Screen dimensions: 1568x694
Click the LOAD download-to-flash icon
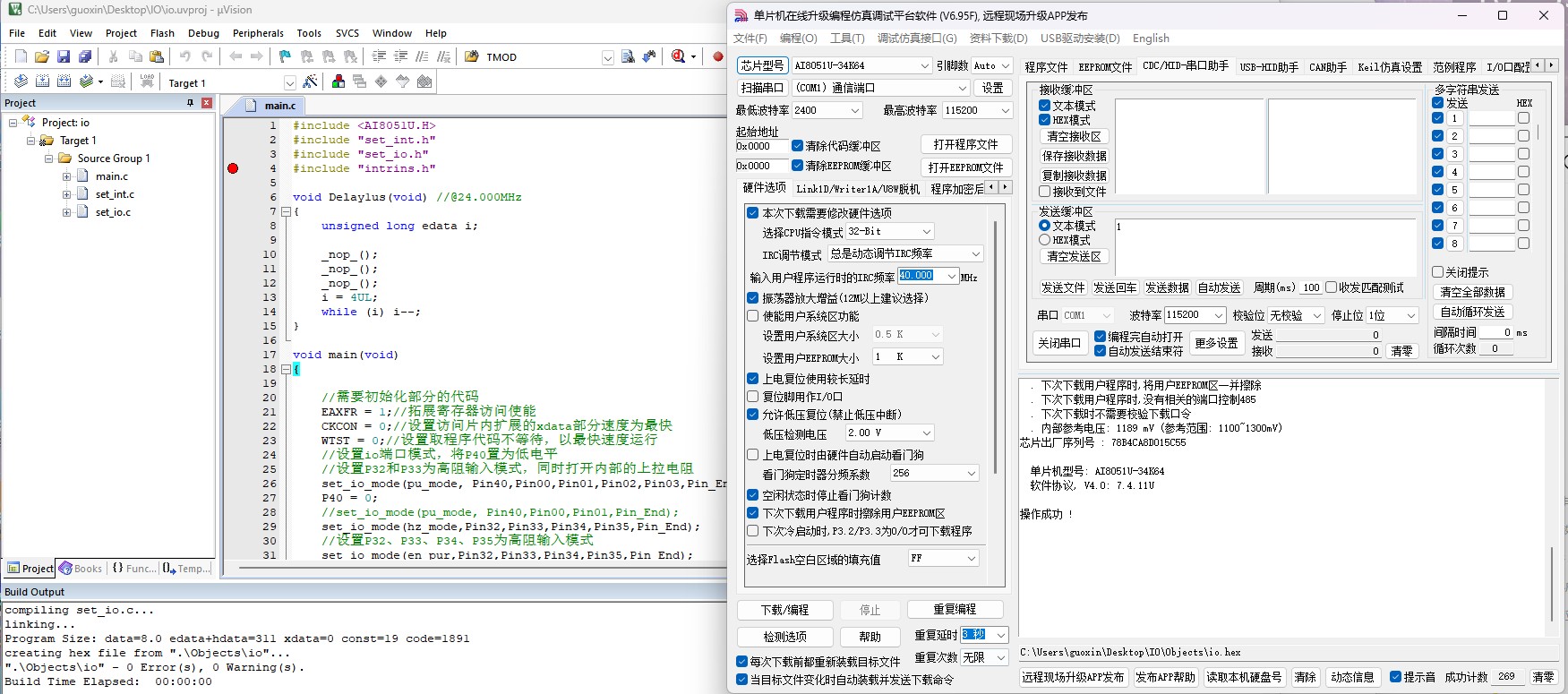coord(148,81)
